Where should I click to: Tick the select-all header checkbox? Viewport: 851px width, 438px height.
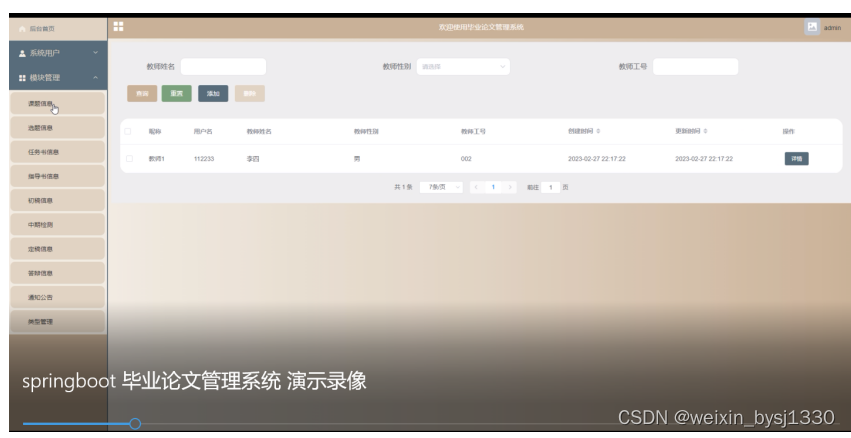coord(128,131)
